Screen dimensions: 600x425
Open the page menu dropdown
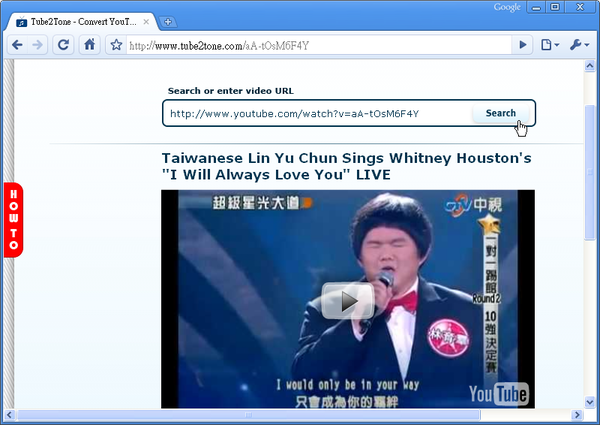point(550,45)
